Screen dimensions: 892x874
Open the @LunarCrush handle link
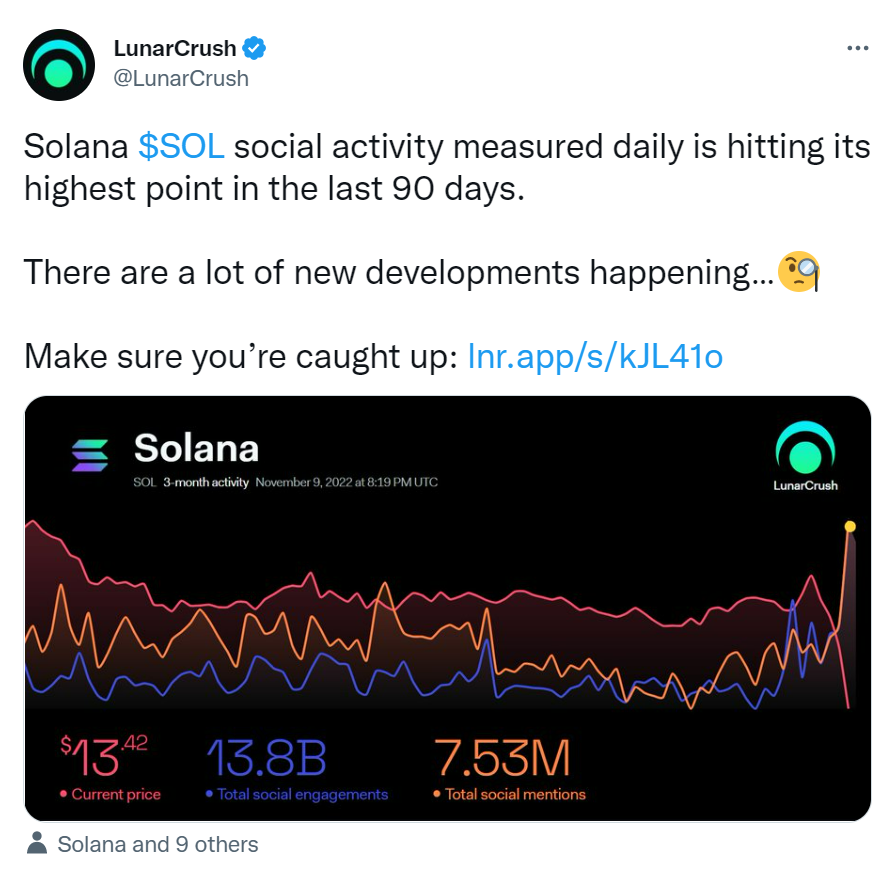(181, 78)
